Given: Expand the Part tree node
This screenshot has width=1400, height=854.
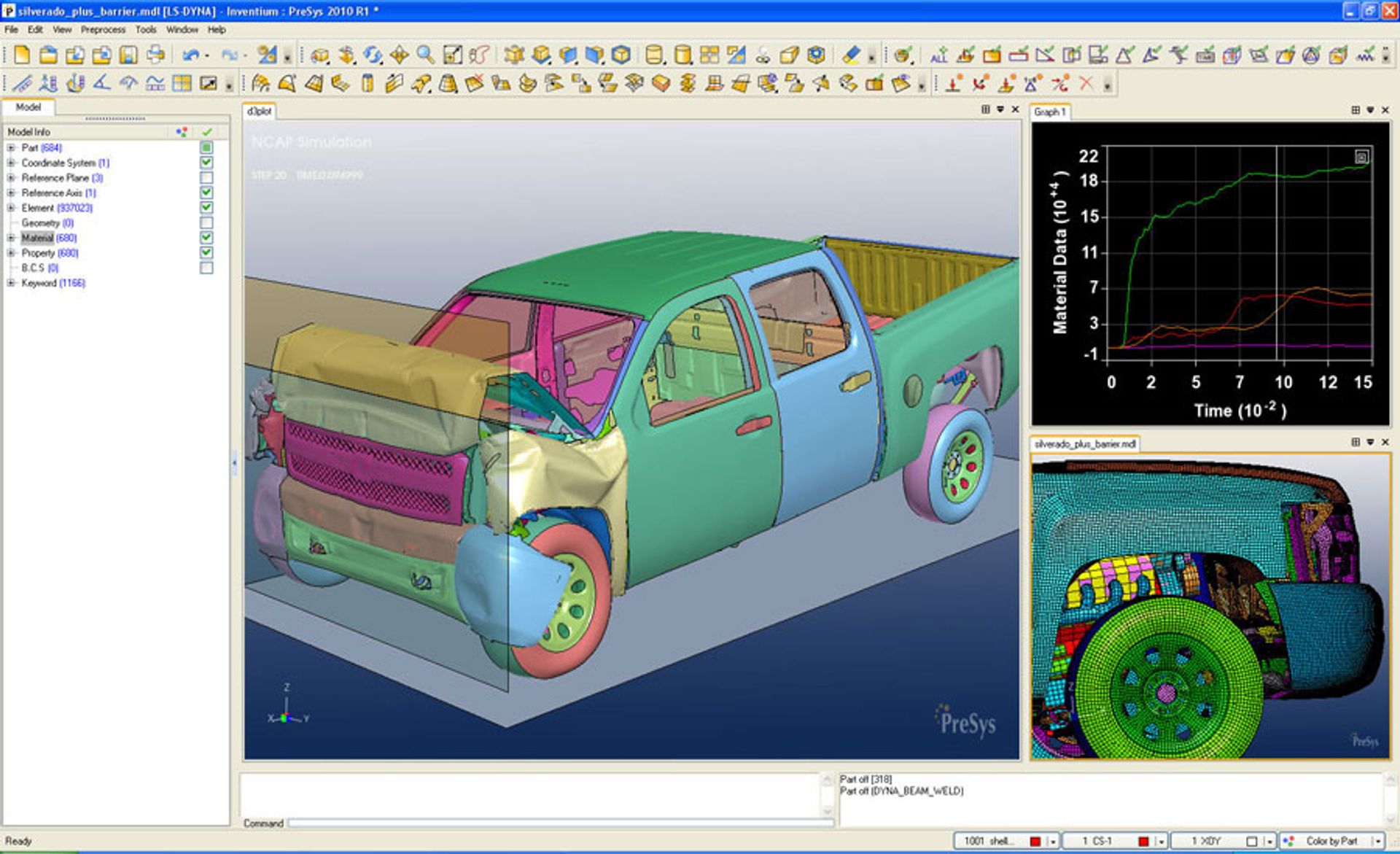Looking at the screenshot, I should click(11, 148).
